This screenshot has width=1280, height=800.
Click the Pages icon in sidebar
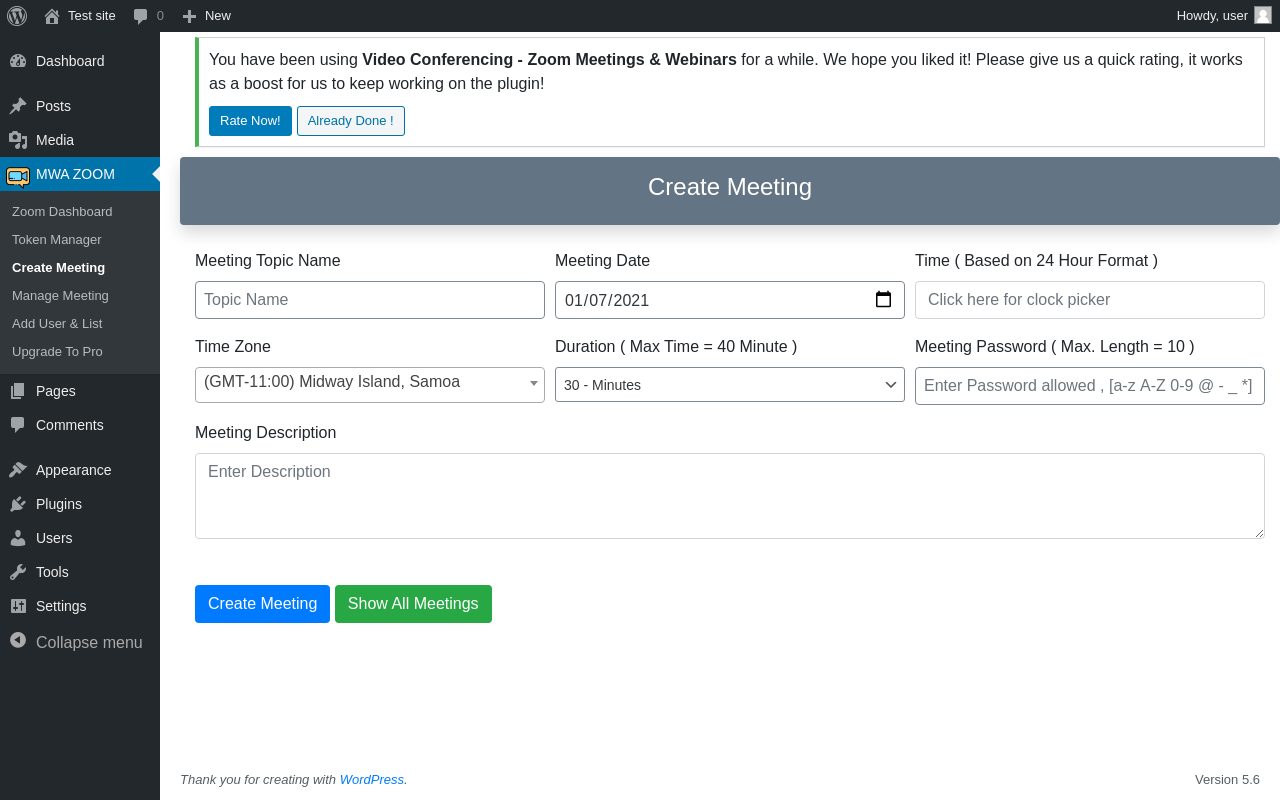[18, 391]
